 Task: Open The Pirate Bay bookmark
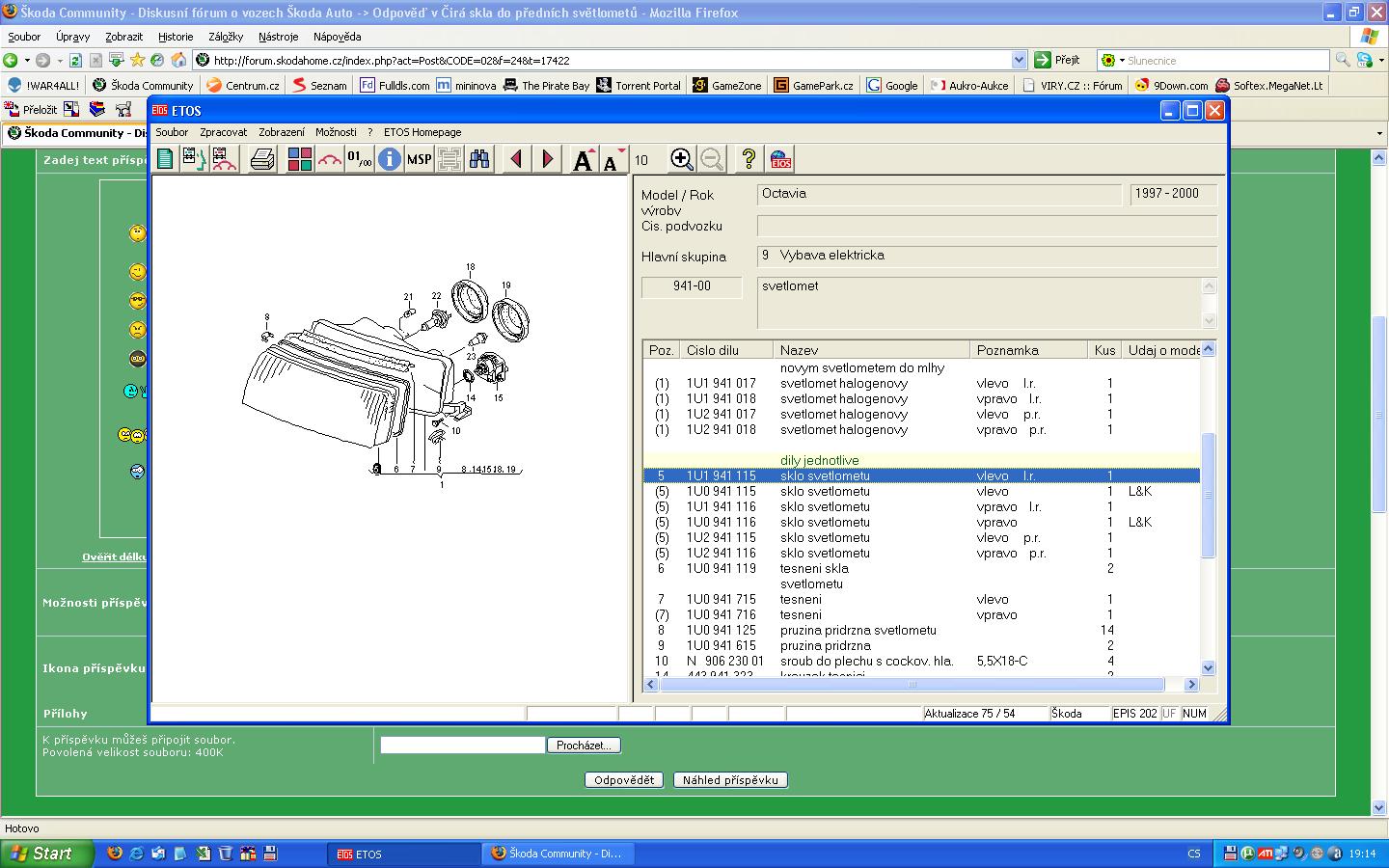point(546,85)
